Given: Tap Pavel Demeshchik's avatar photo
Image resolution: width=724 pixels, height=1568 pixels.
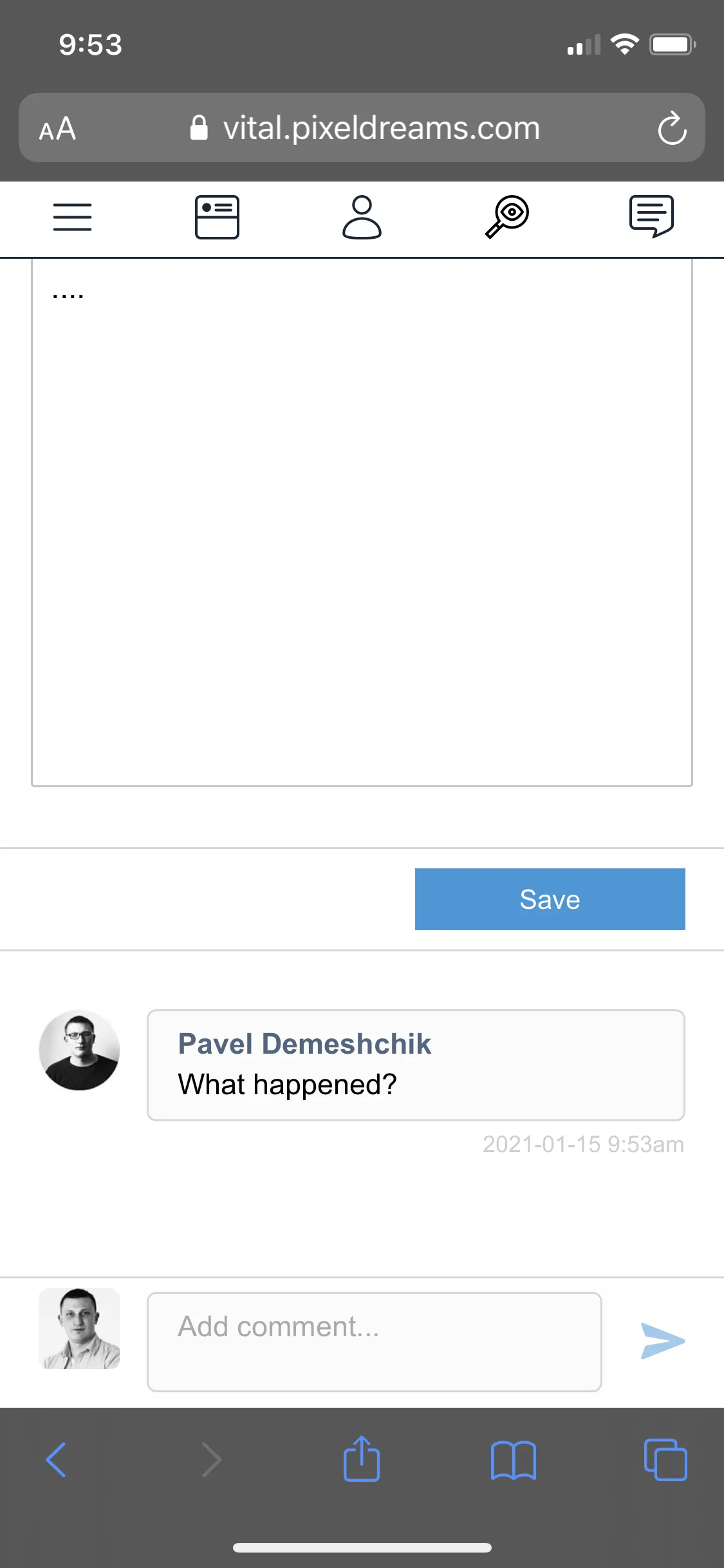Looking at the screenshot, I should 79,1050.
